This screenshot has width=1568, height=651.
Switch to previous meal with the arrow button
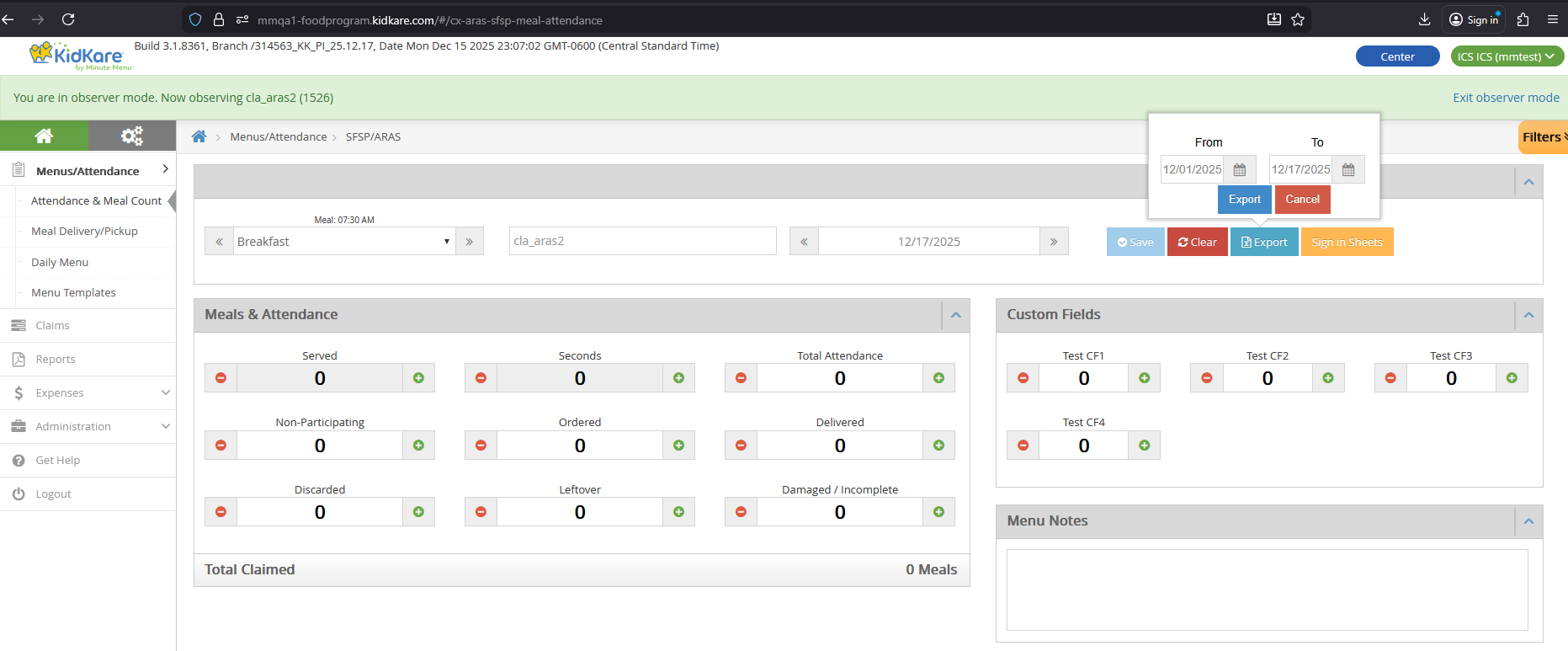click(x=219, y=242)
